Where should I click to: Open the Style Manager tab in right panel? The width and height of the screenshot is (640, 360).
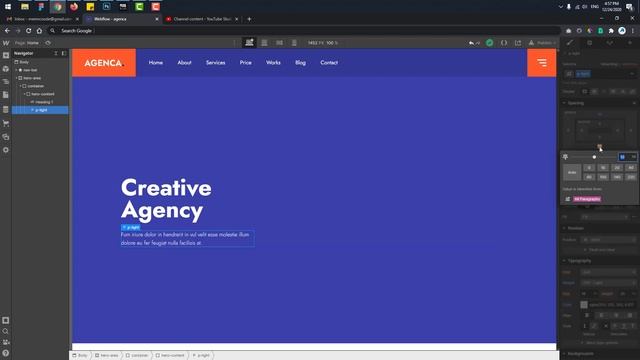pos(610,43)
